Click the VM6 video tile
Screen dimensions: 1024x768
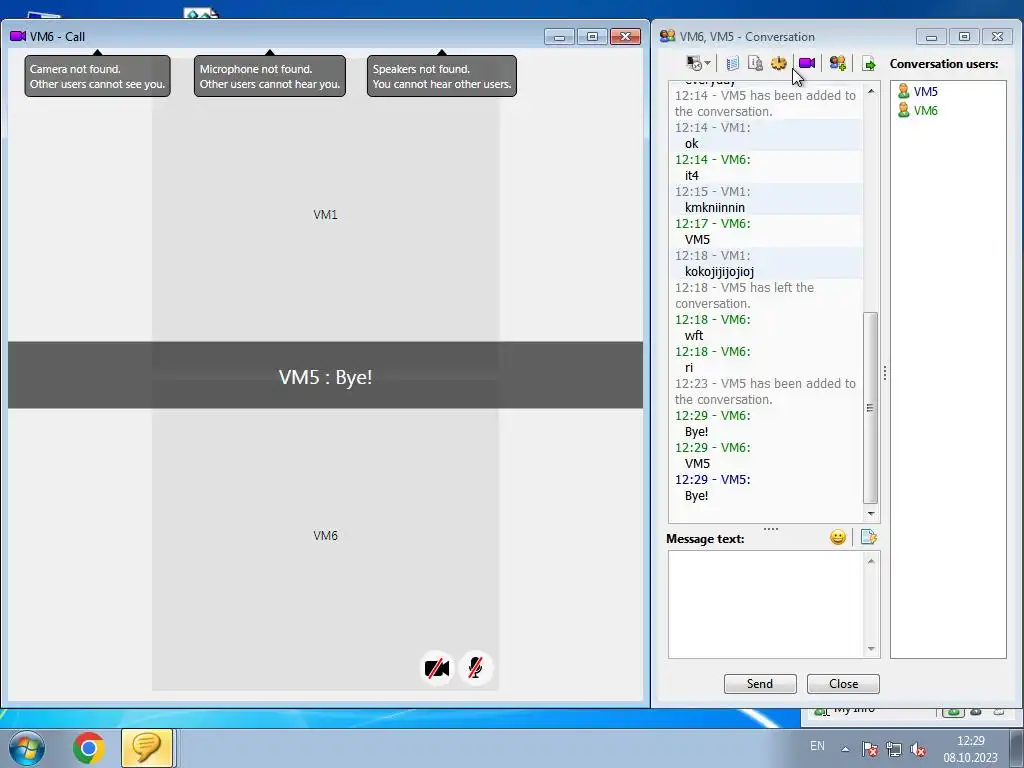tap(325, 536)
